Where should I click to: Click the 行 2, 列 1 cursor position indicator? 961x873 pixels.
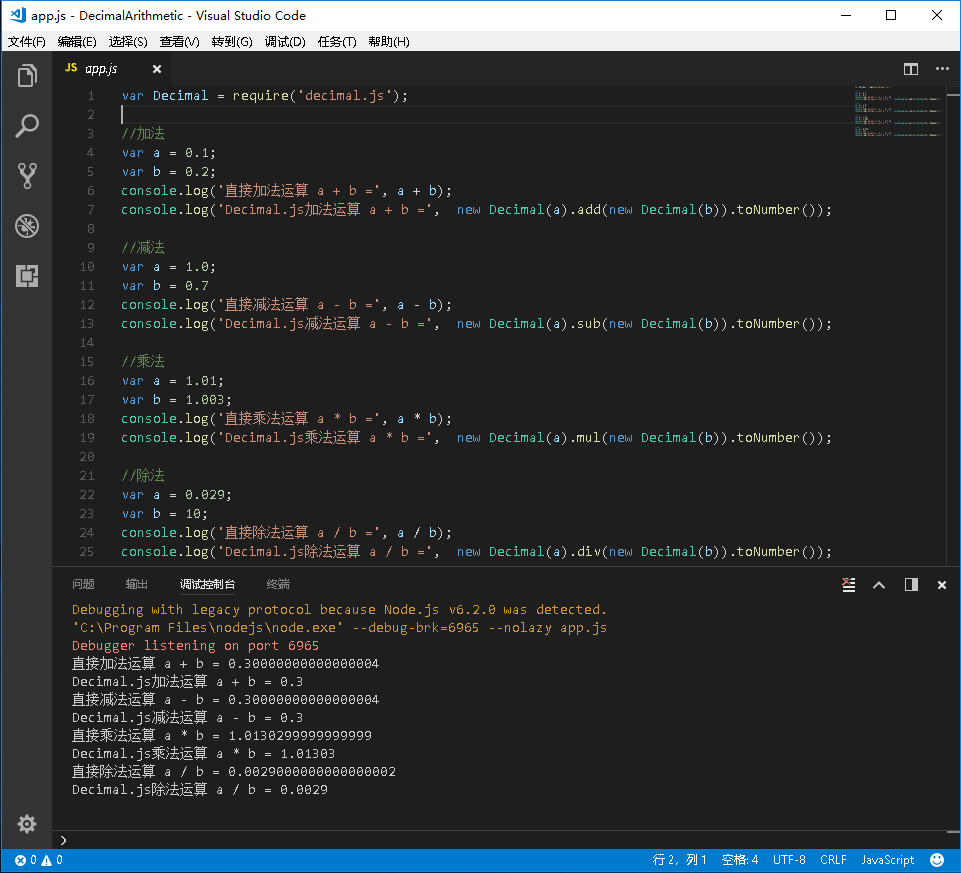point(679,860)
